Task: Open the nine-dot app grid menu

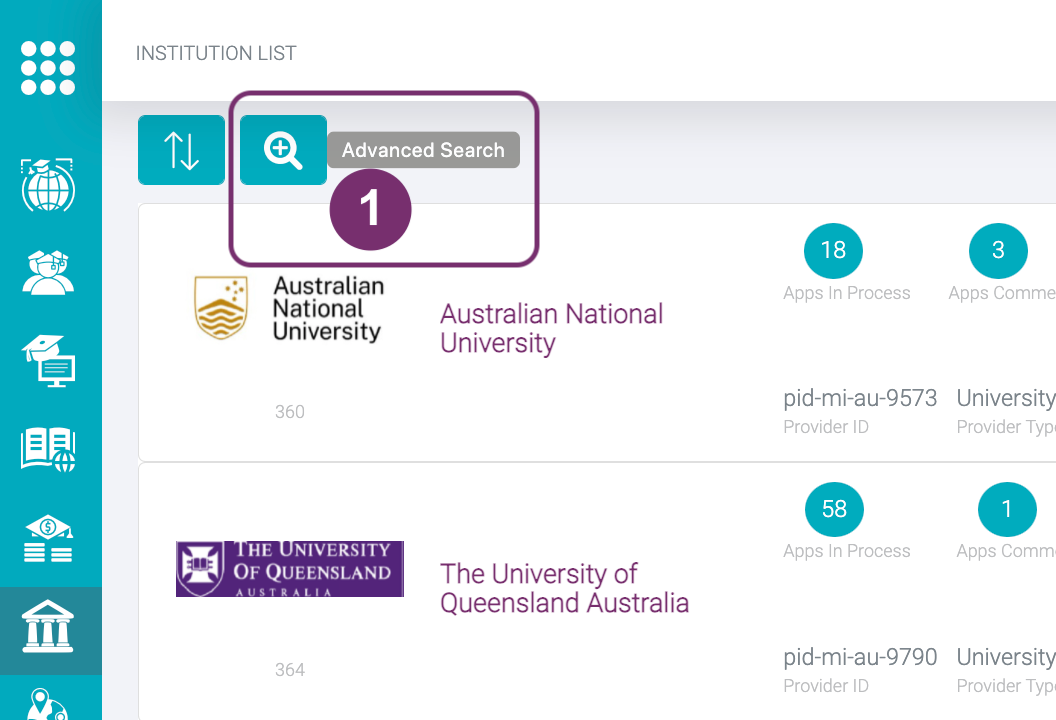Action: (x=48, y=68)
